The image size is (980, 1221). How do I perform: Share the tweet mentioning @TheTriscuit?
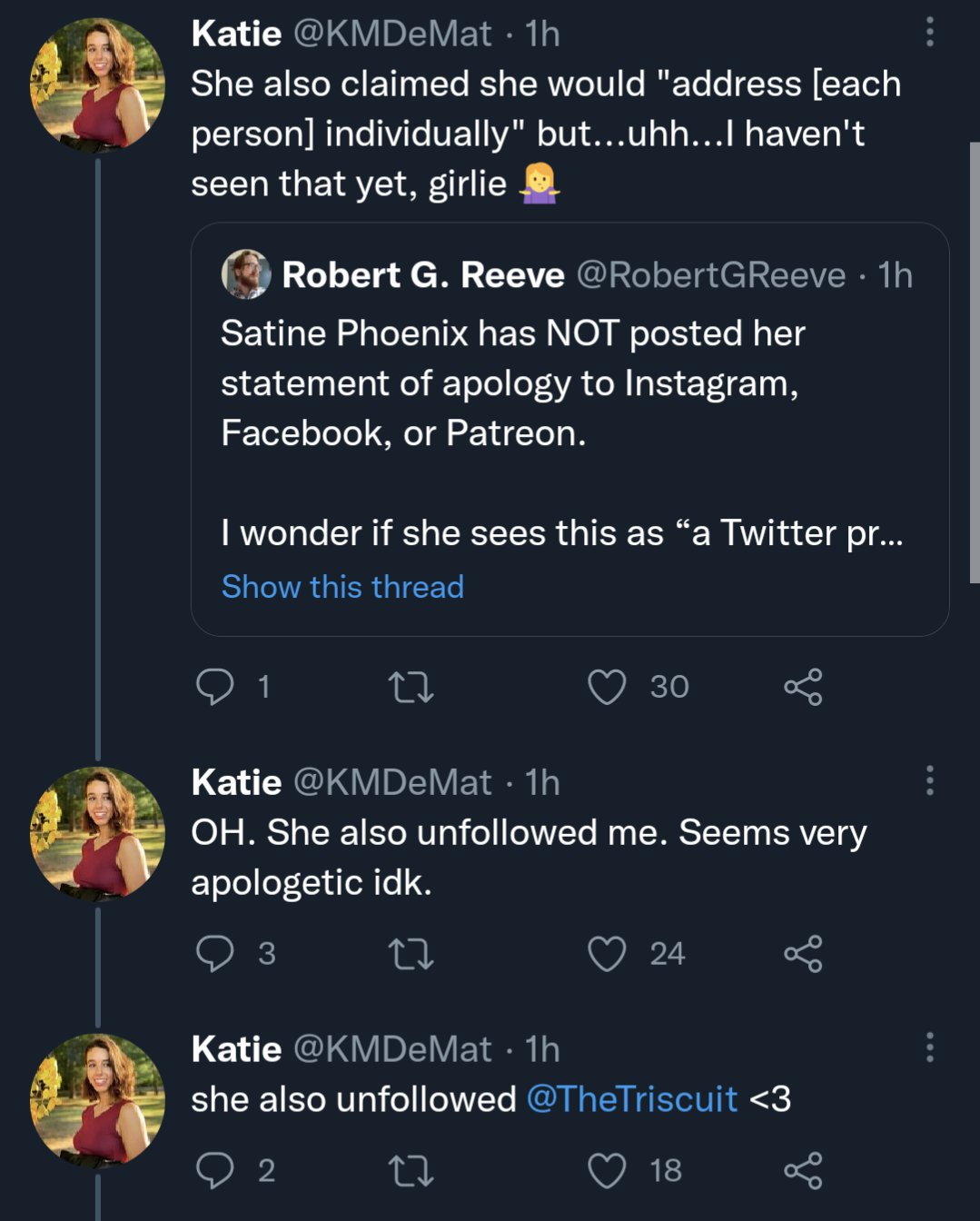click(803, 1171)
